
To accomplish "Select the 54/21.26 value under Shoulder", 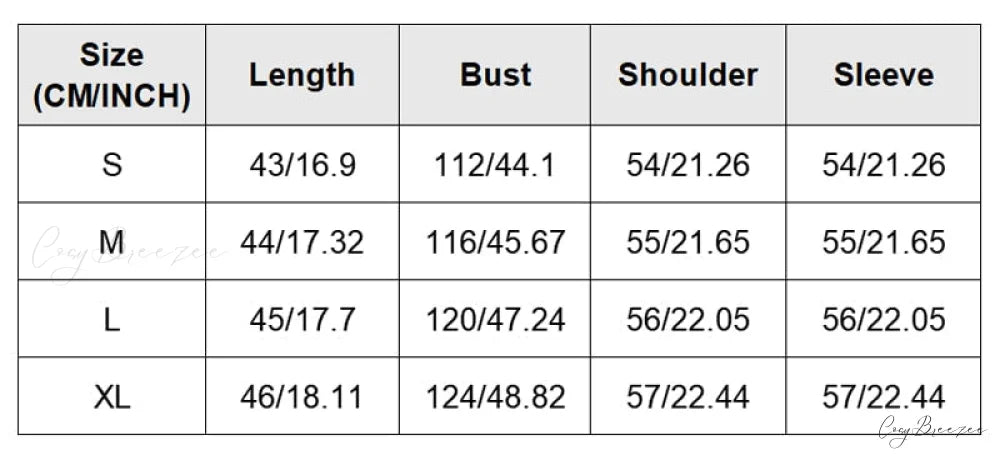I will [688, 165].
